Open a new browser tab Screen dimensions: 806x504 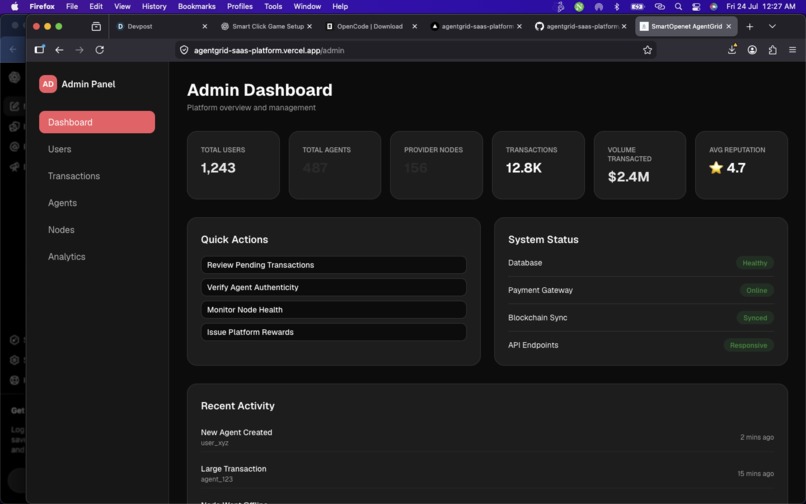(749, 26)
